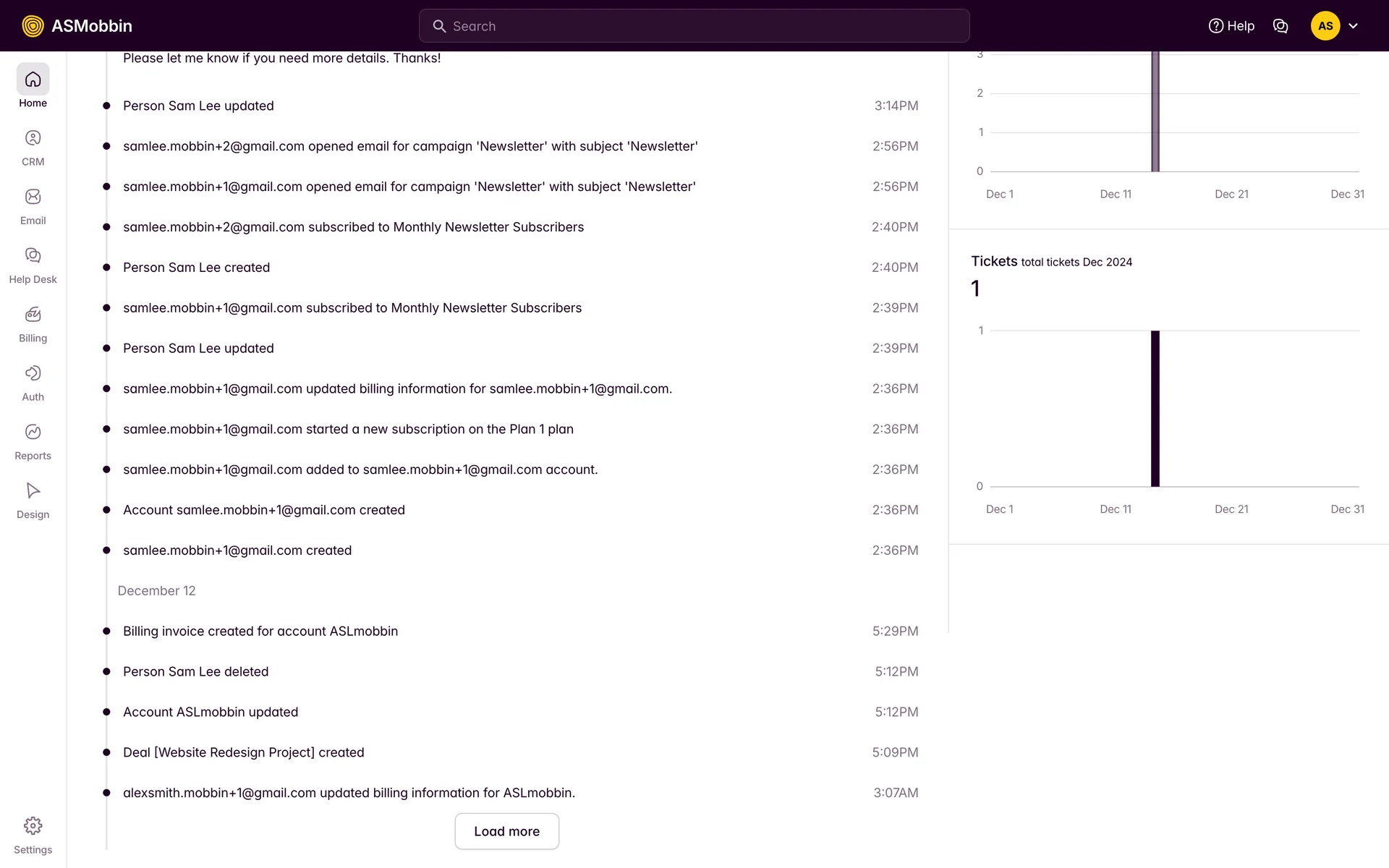
Task: Open the Design section icon
Action: 33,490
